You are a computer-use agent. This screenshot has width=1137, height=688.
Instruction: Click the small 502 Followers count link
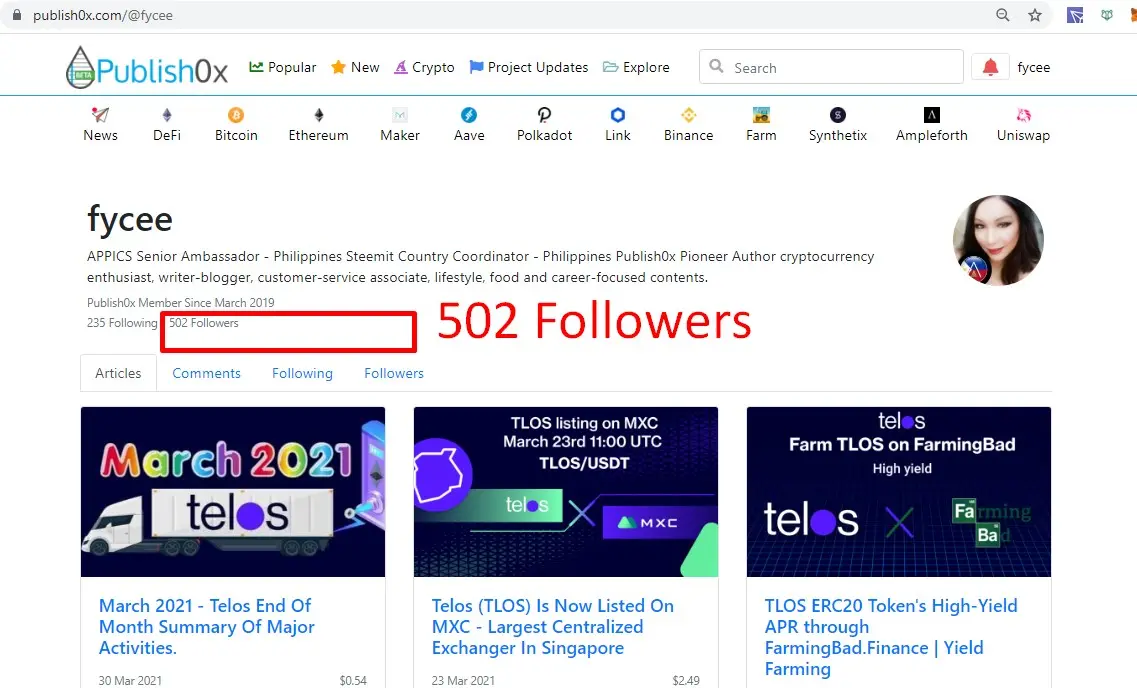pyautogui.click(x=204, y=323)
